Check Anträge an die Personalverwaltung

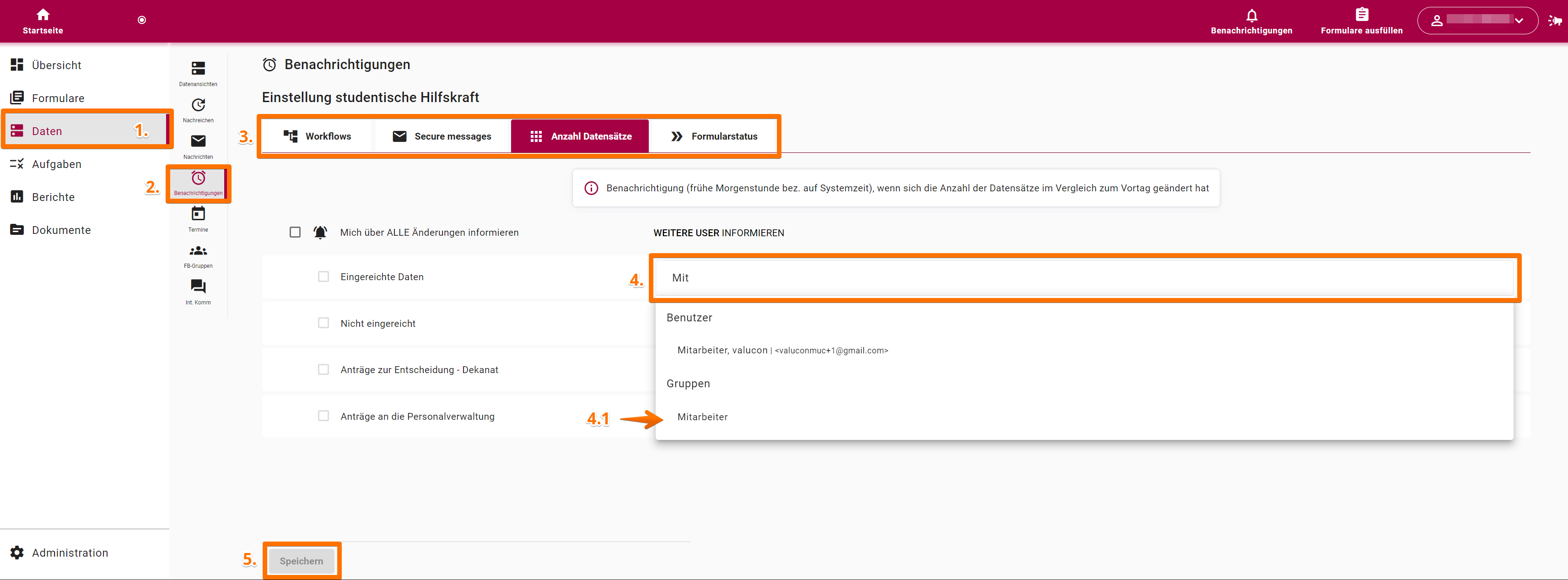(323, 416)
